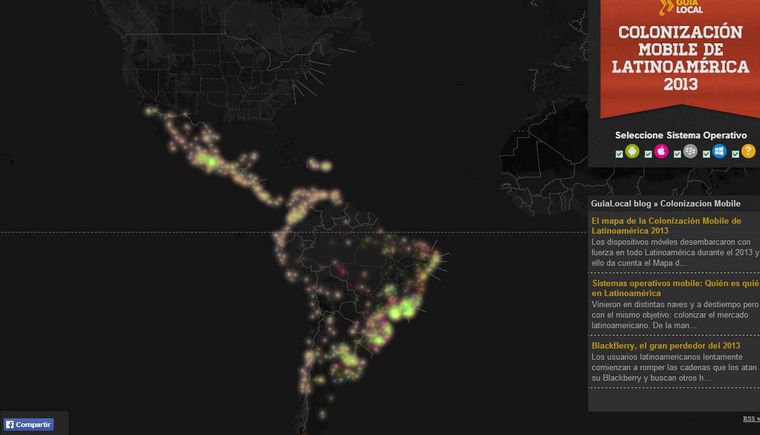
Task: Click the bright green cluster over Mexico City
Action: pos(211,162)
